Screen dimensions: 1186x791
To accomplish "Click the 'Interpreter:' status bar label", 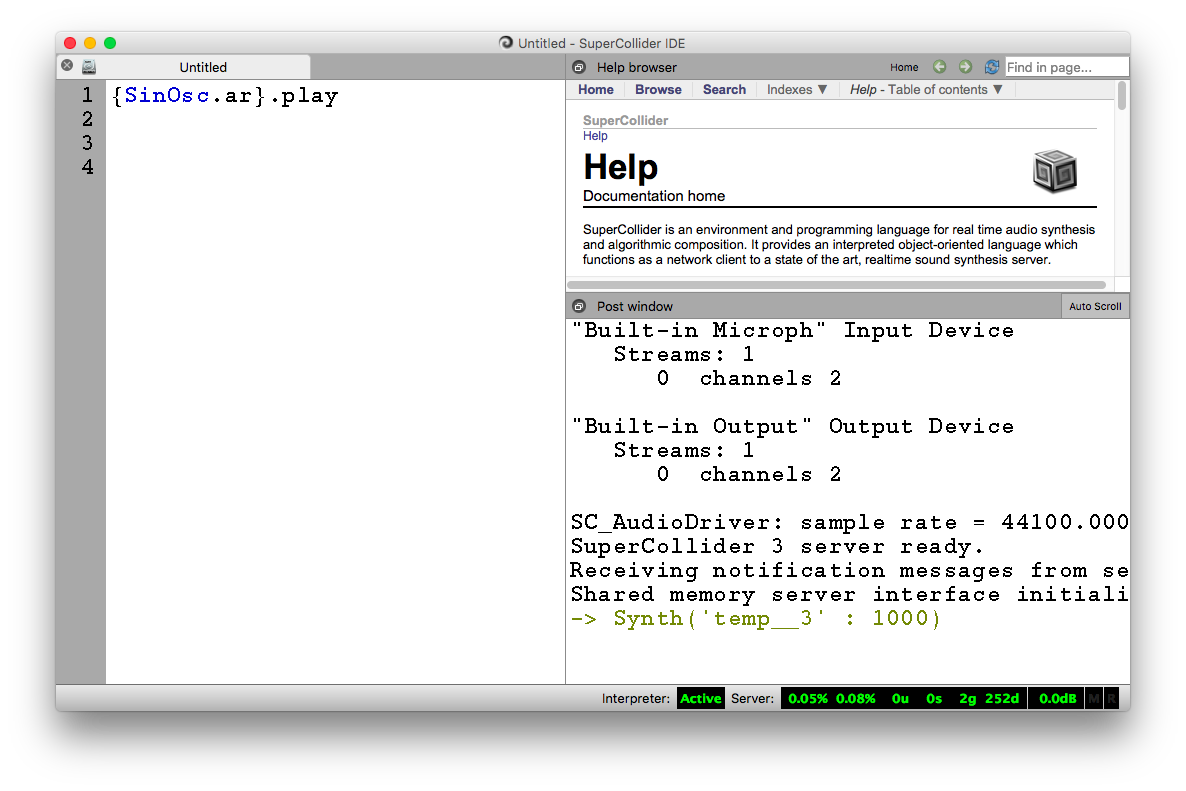I will (x=635, y=698).
